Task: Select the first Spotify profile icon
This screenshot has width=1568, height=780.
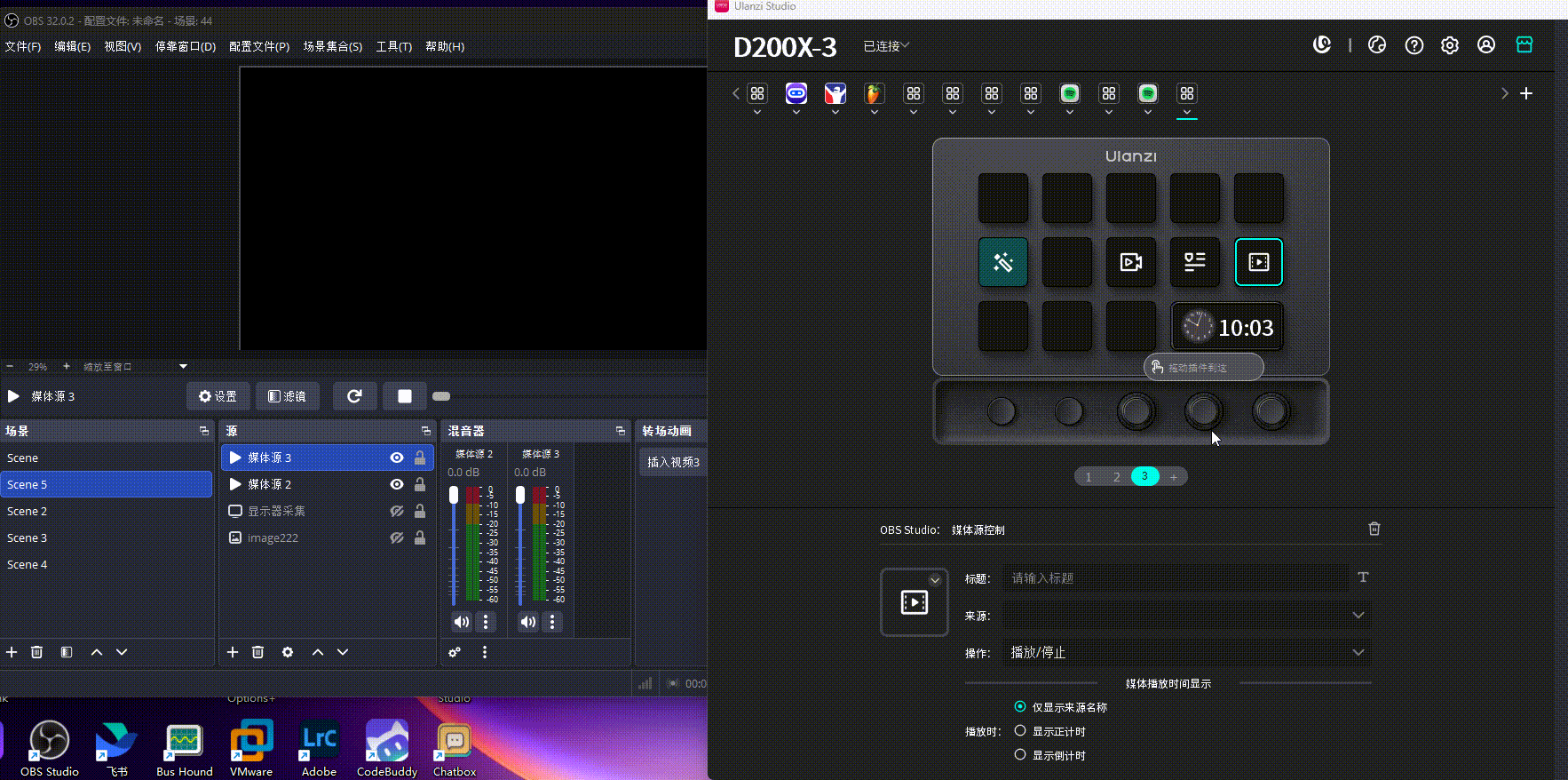Action: click(x=1070, y=93)
